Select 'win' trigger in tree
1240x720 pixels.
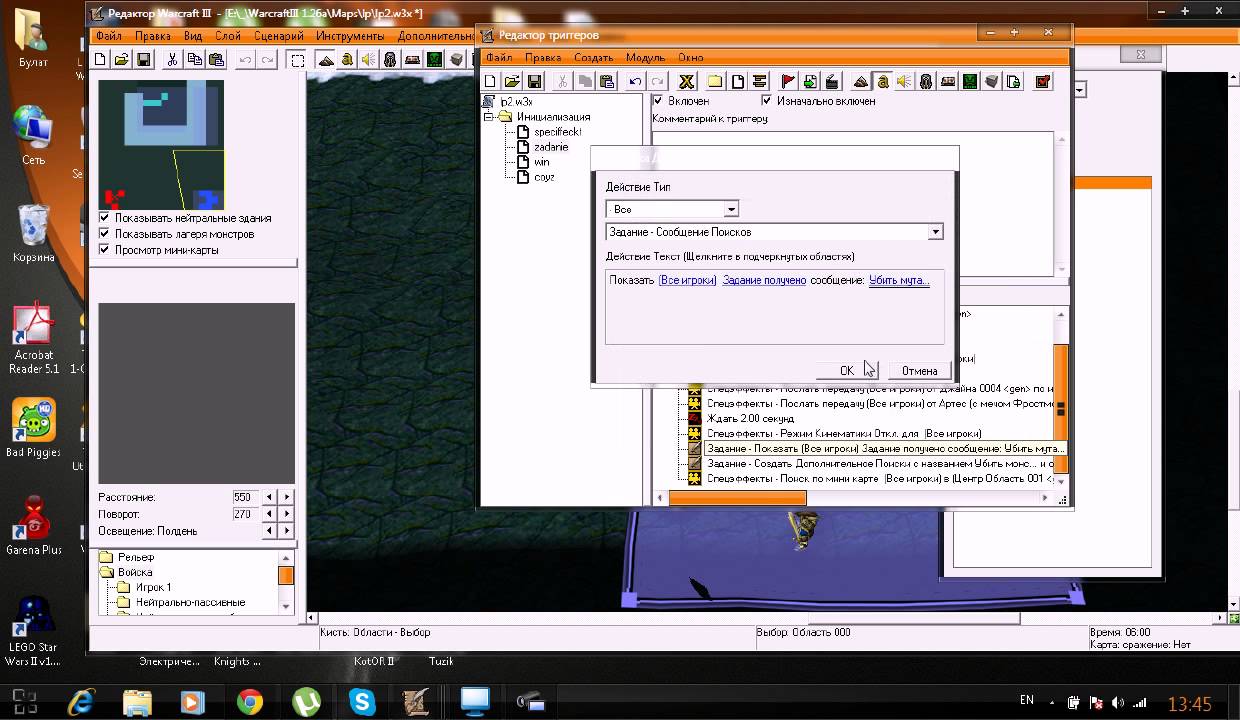click(541, 162)
